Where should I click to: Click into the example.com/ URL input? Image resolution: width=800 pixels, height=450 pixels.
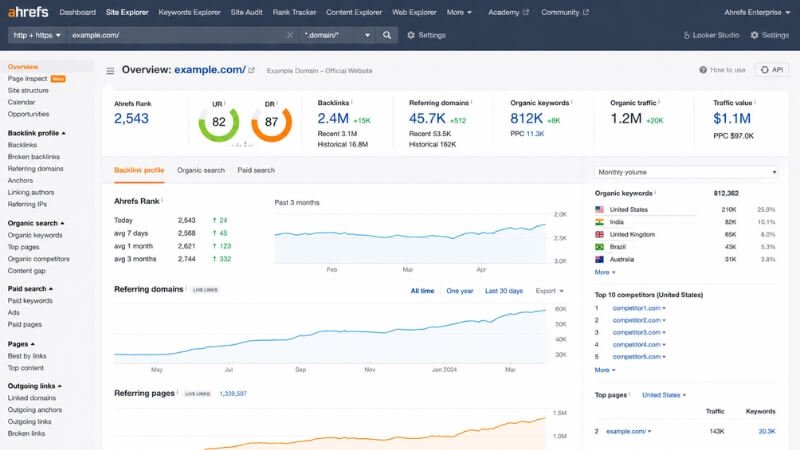click(x=176, y=35)
